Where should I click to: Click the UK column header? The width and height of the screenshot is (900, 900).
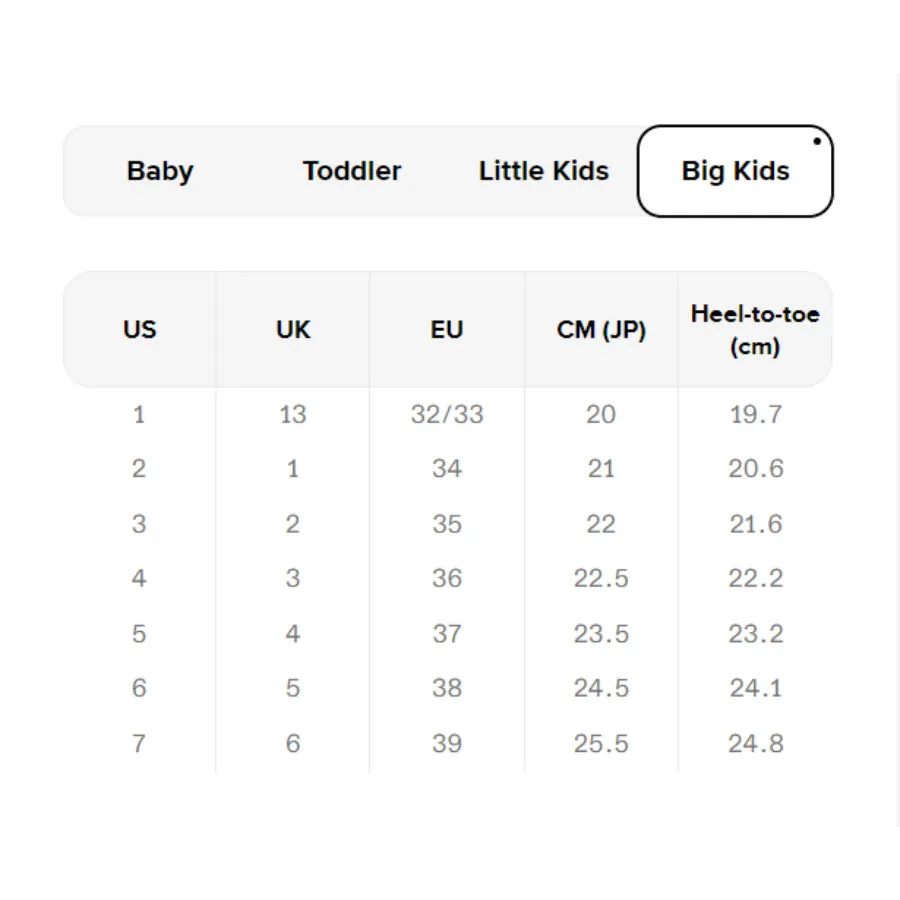click(293, 329)
